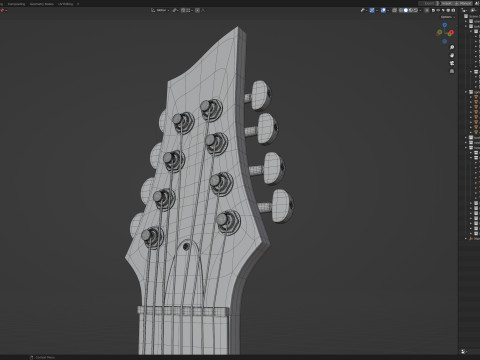The image size is (480, 360).
Task: Open the viewport shading options dropdown
Action: tap(420, 10)
